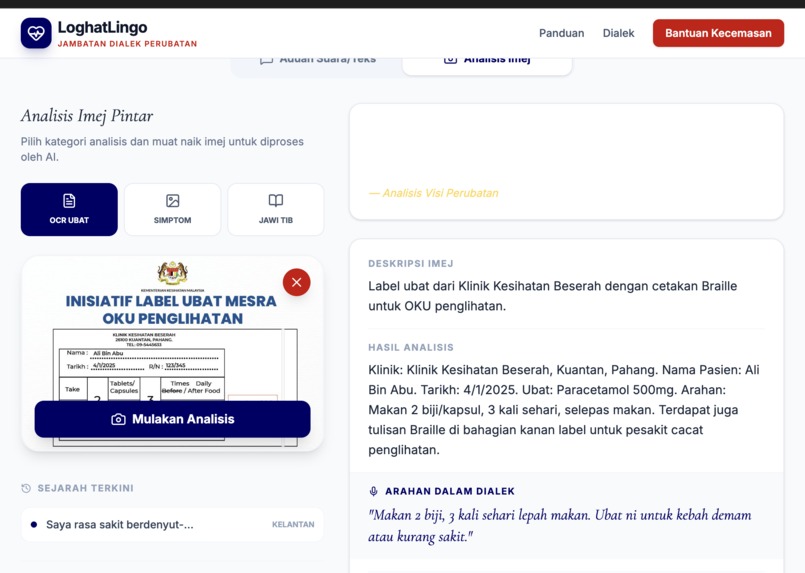The height and width of the screenshot is (573, 805).
Task: Open the Dialek menu item
Action: 618,33
